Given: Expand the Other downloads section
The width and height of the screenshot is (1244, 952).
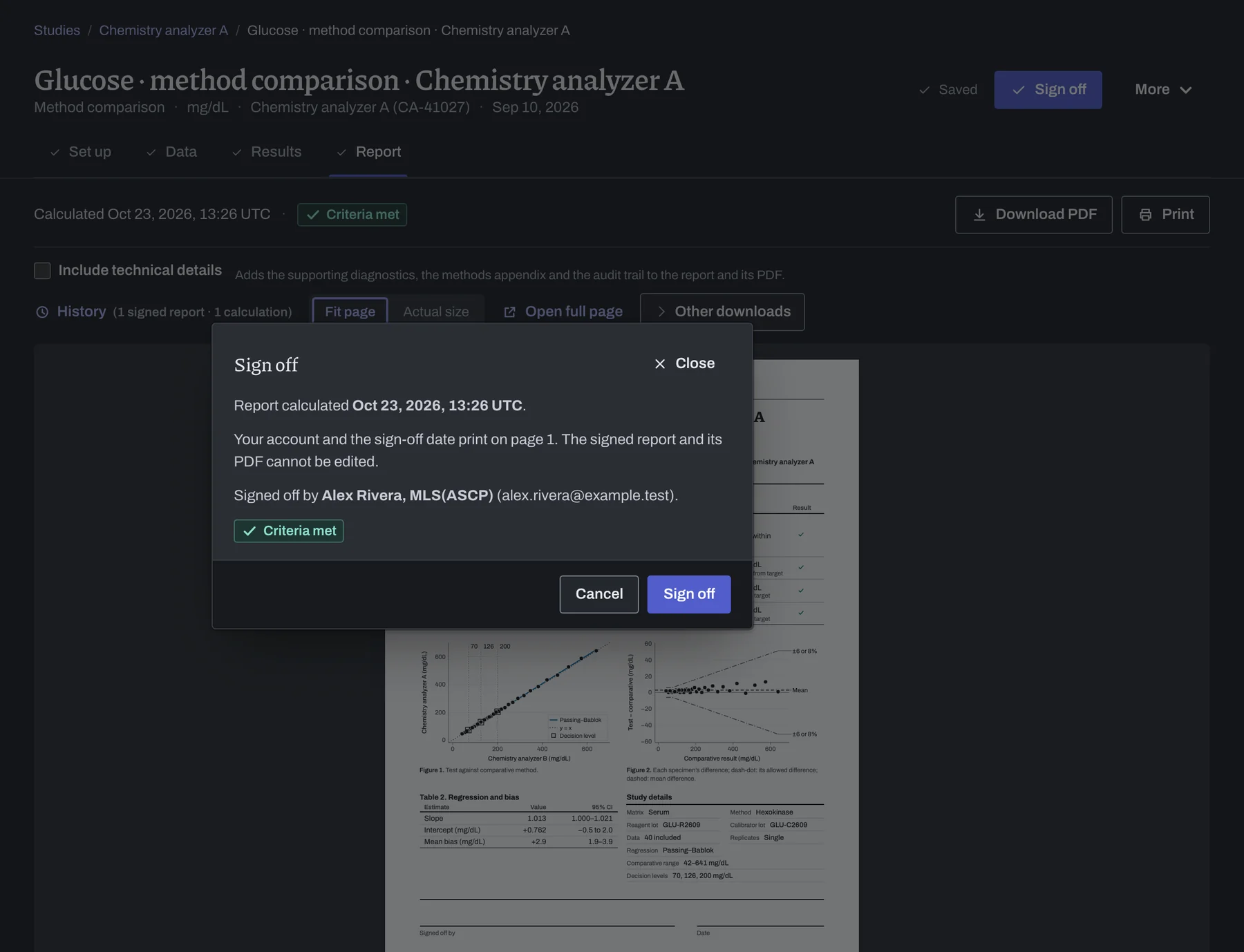Looking at the screenshot, I should click(722, 312).
